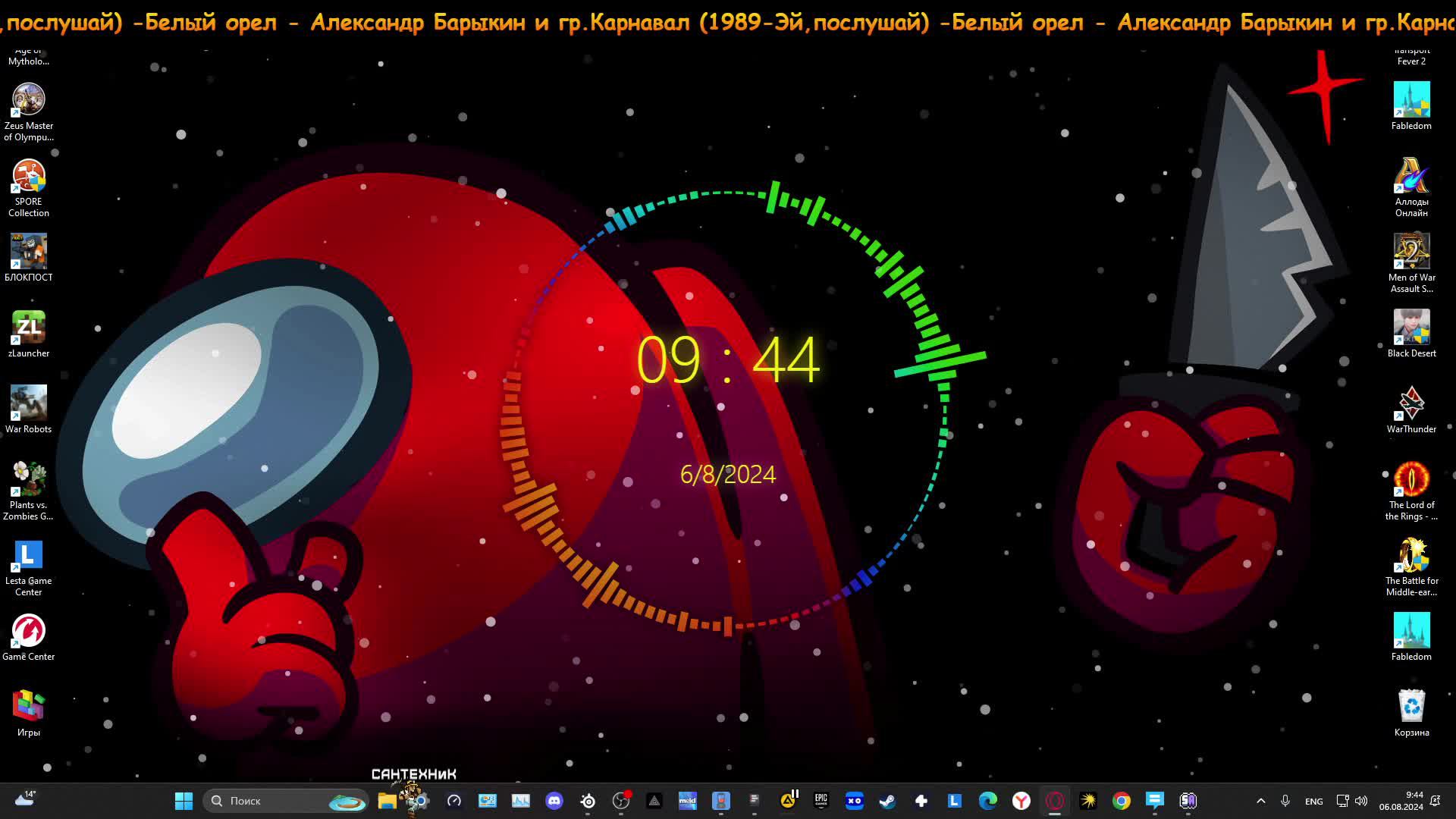Open the Корзина recycle bin

1411,707
